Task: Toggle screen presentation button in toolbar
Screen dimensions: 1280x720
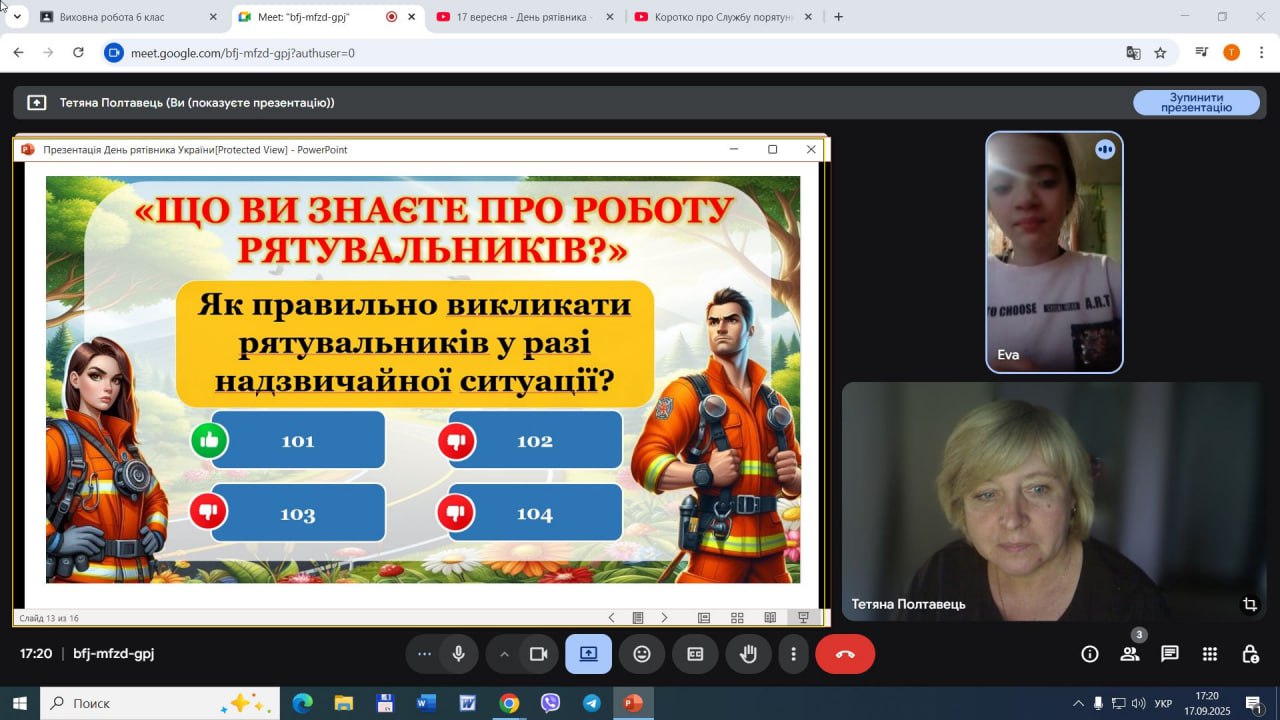Action: coord(588,654)
